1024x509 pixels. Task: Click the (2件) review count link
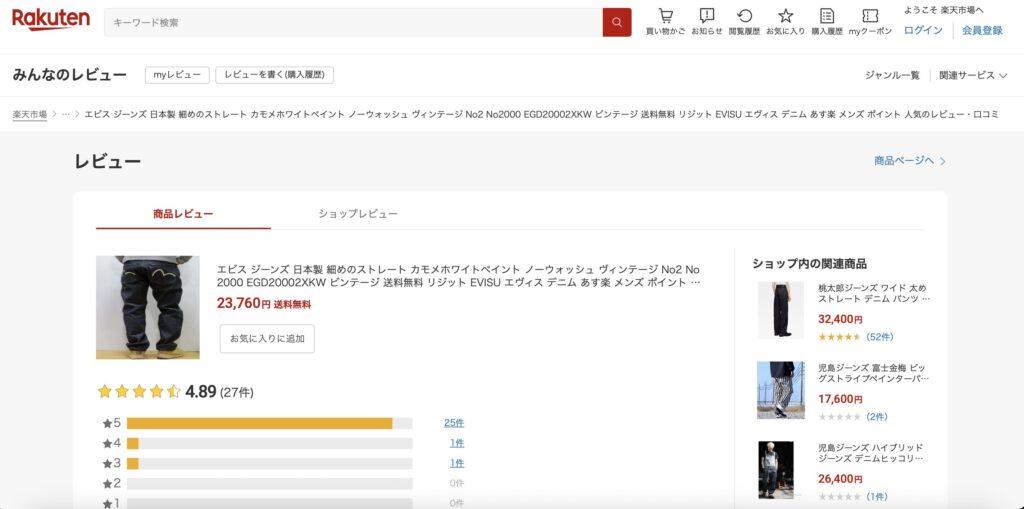tap(877, 417)
